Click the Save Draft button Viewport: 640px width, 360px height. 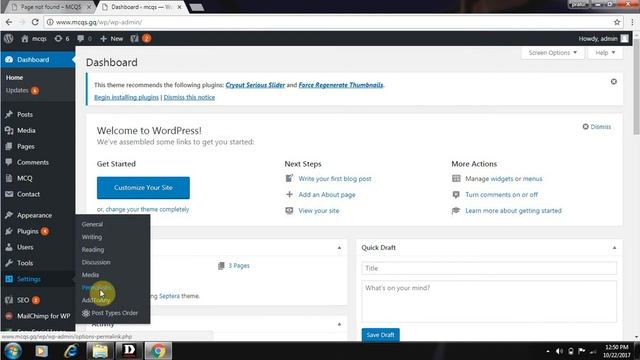point(380,335)
